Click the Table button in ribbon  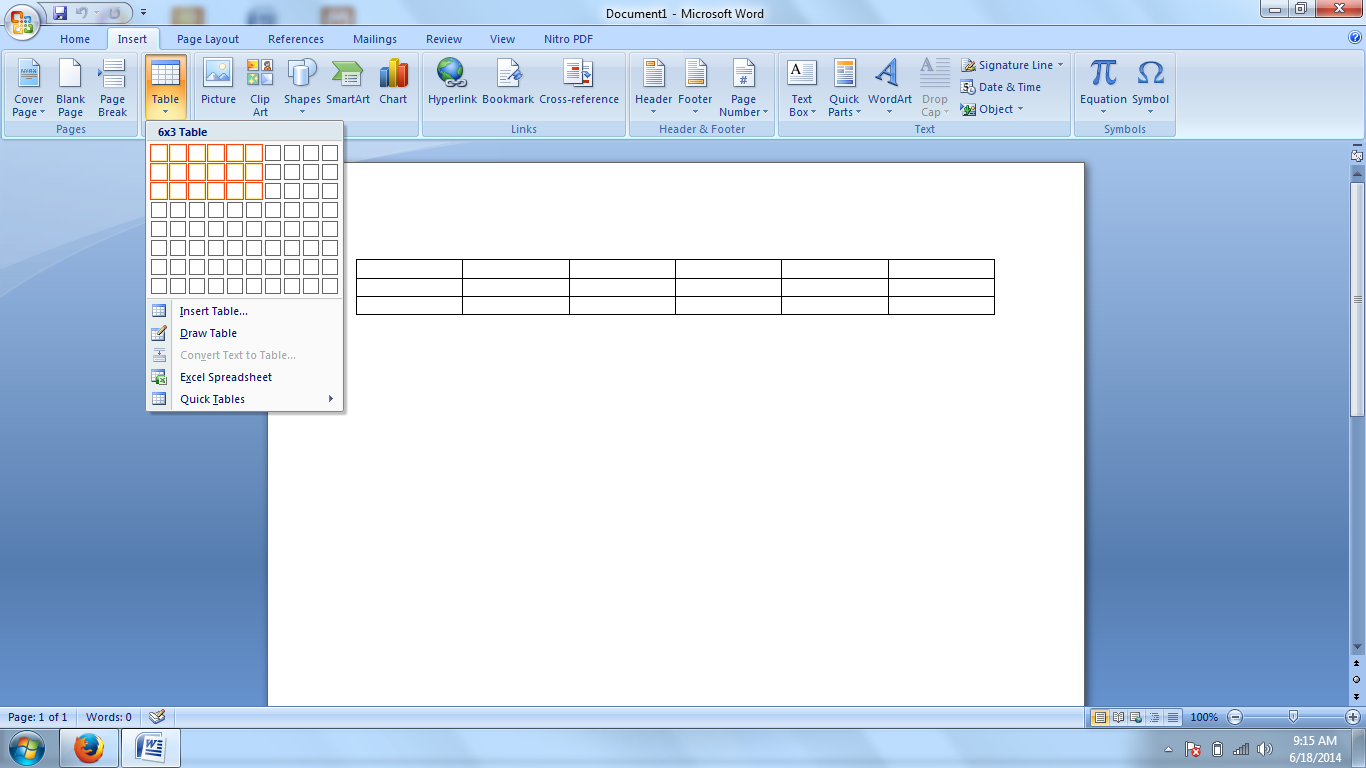tap(165, 88)
